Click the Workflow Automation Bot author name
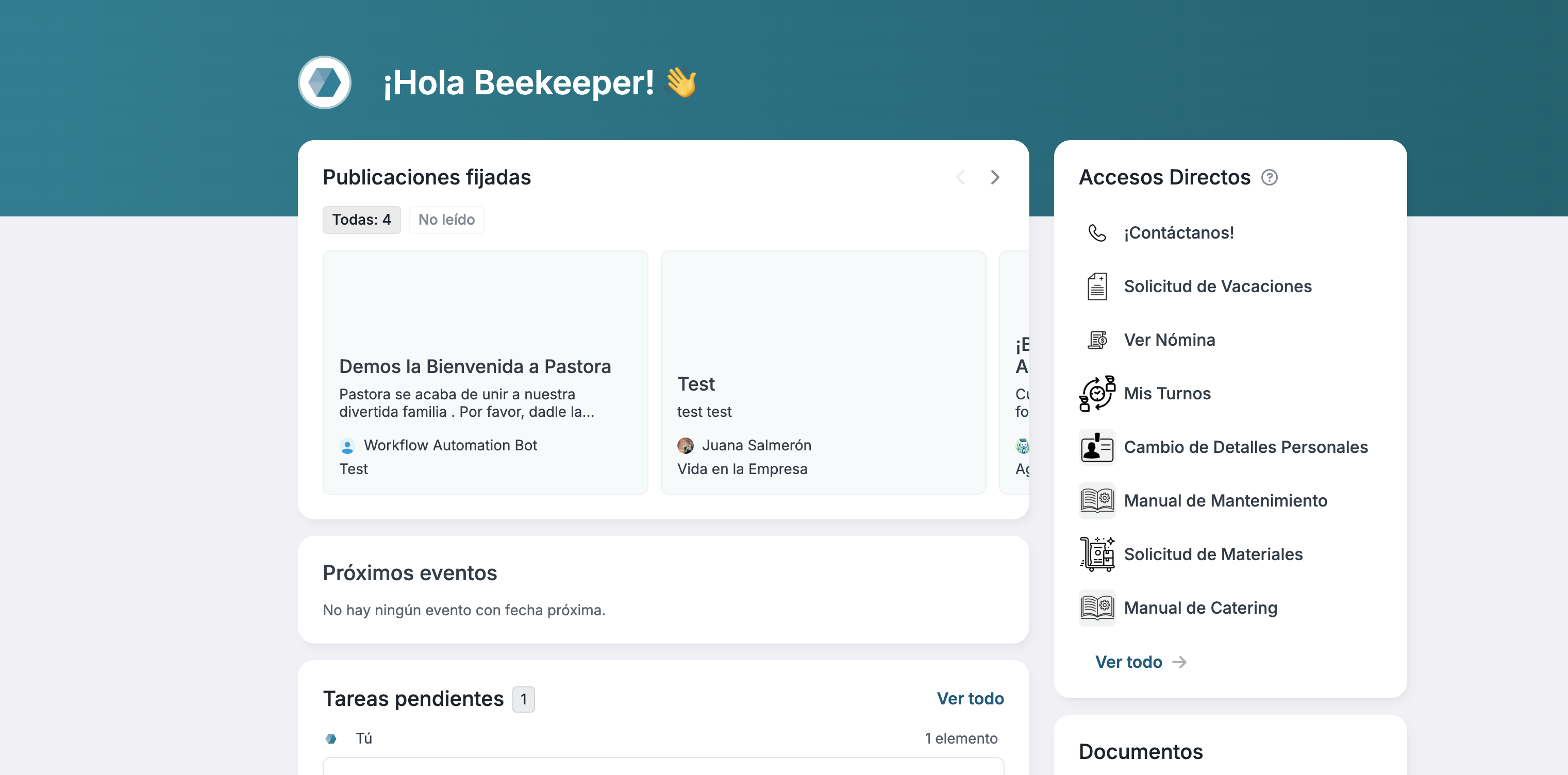 coord(451,446)
